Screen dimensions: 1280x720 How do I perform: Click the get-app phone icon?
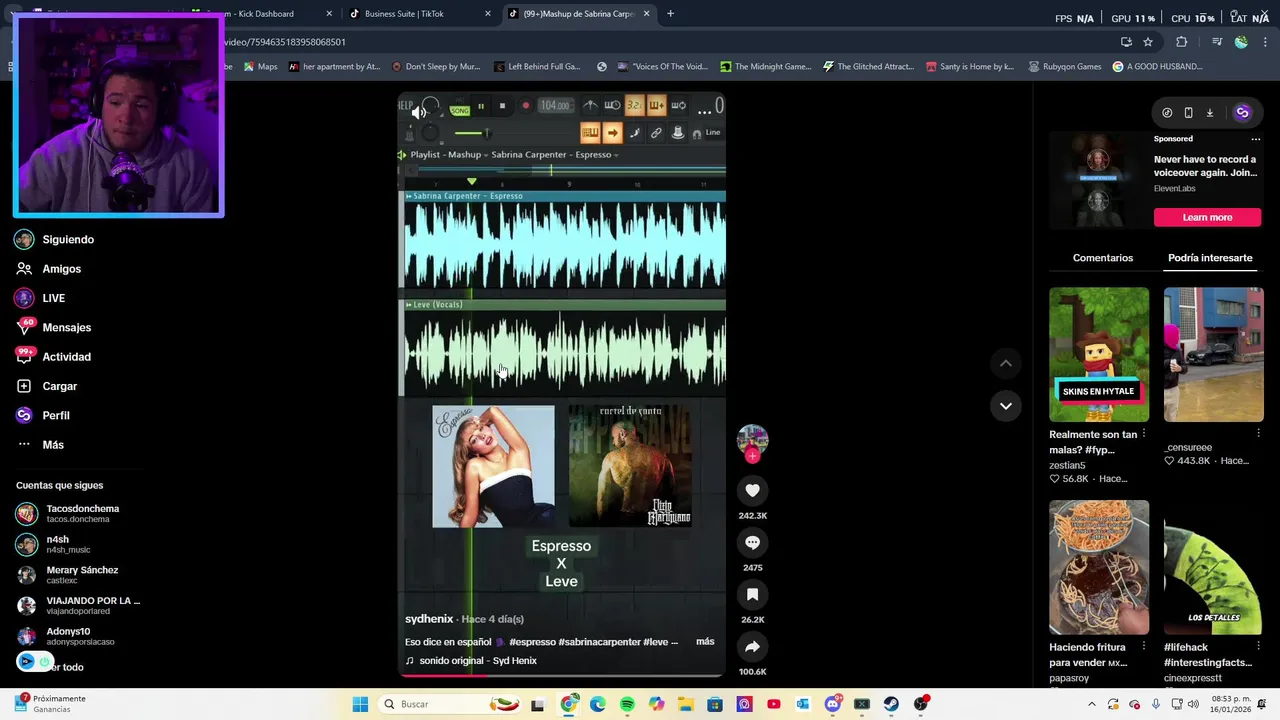coord(1188,113)
